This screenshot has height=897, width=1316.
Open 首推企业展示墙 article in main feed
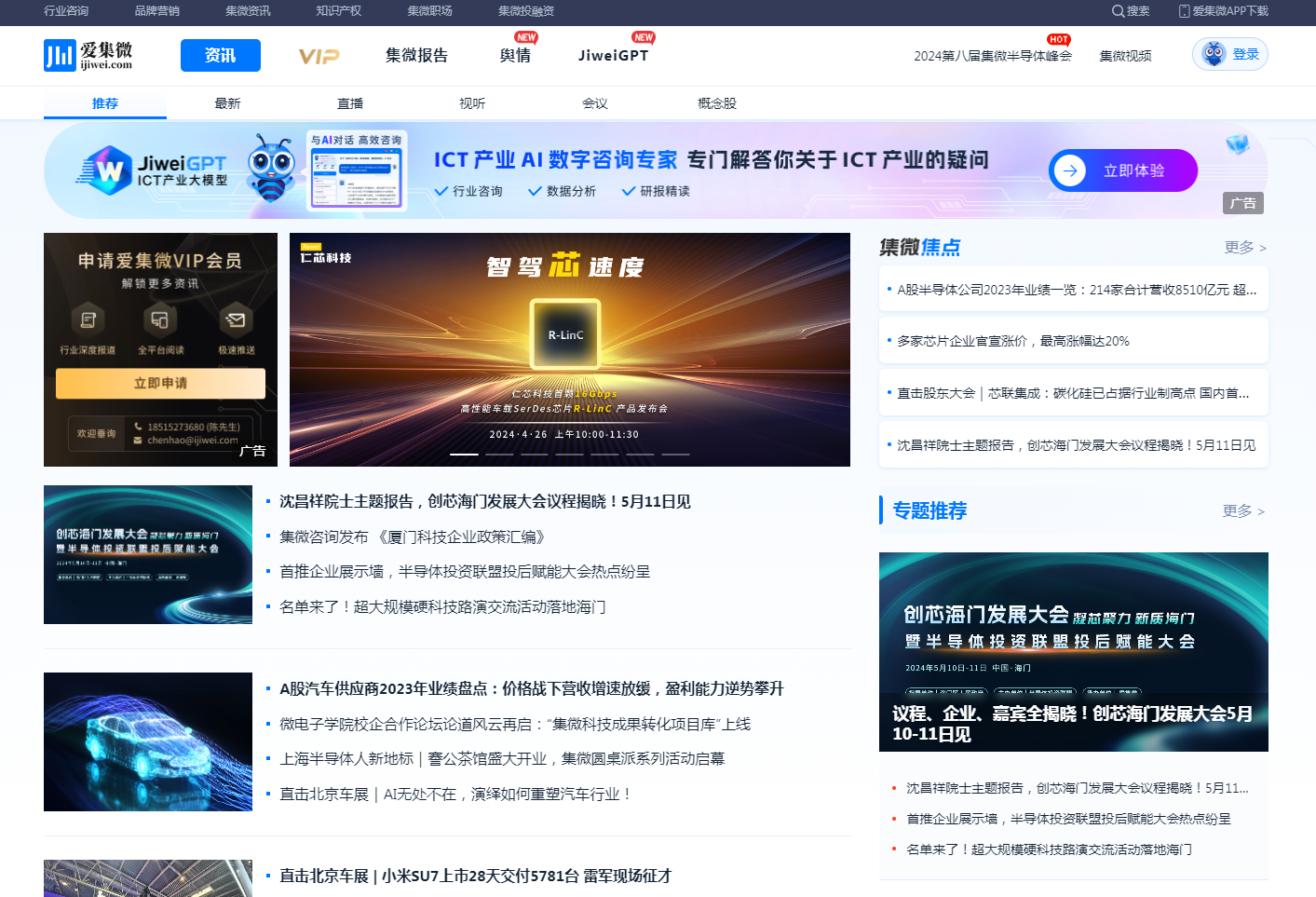tap(465, 571)
